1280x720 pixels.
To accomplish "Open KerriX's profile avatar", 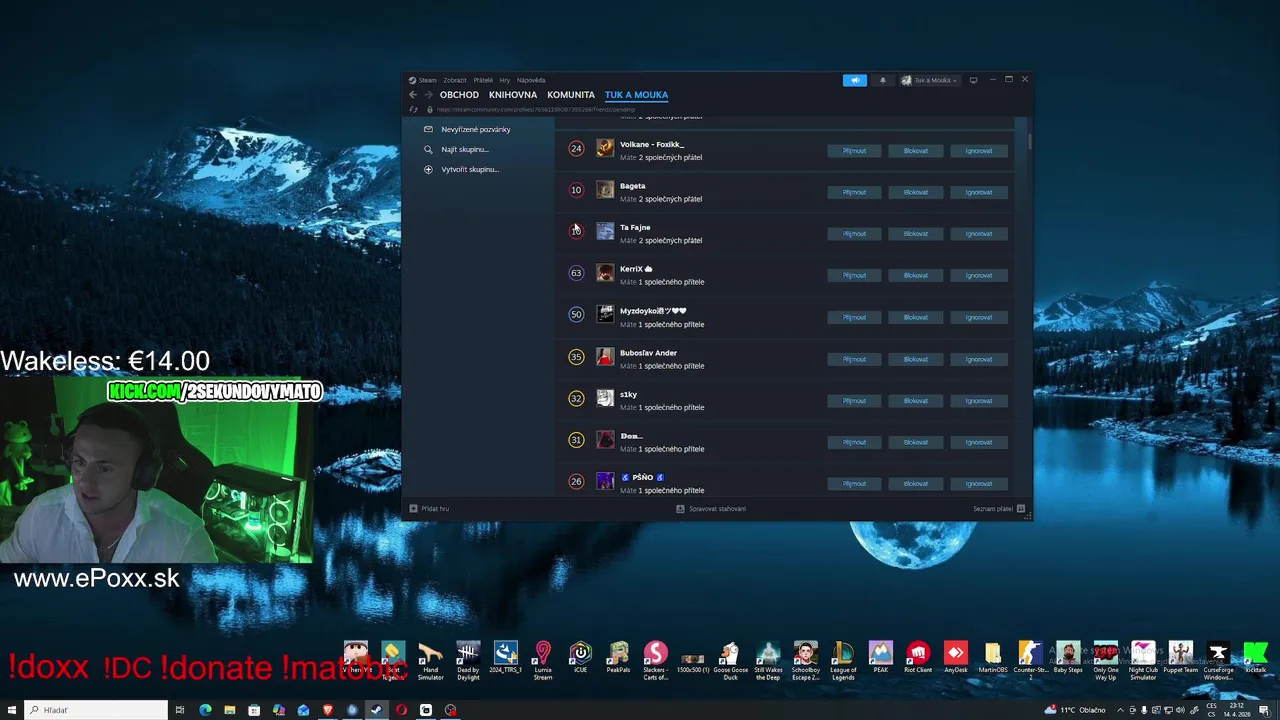I will (605, 273).
